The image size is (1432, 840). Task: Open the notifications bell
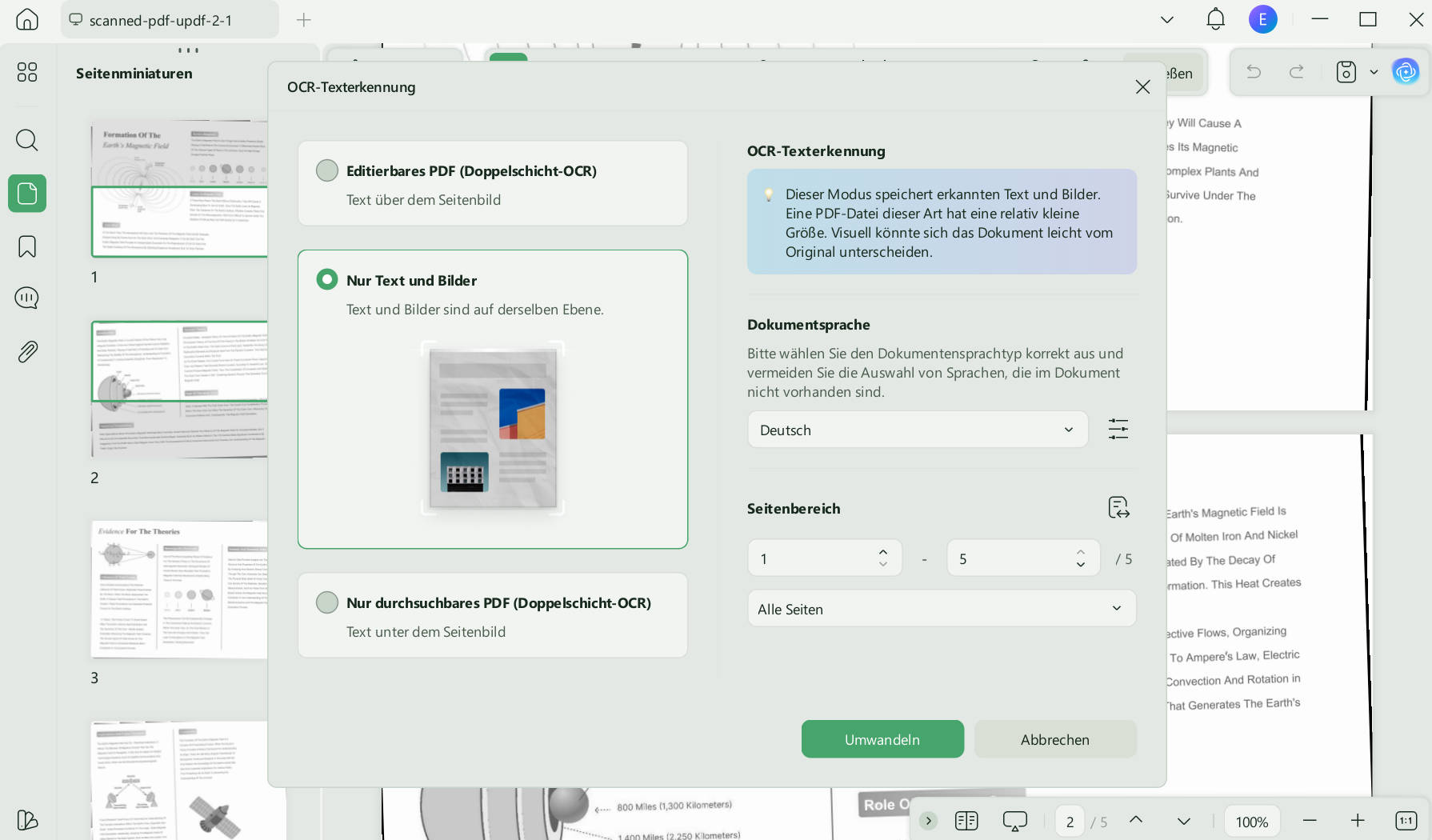[1215, 19]
